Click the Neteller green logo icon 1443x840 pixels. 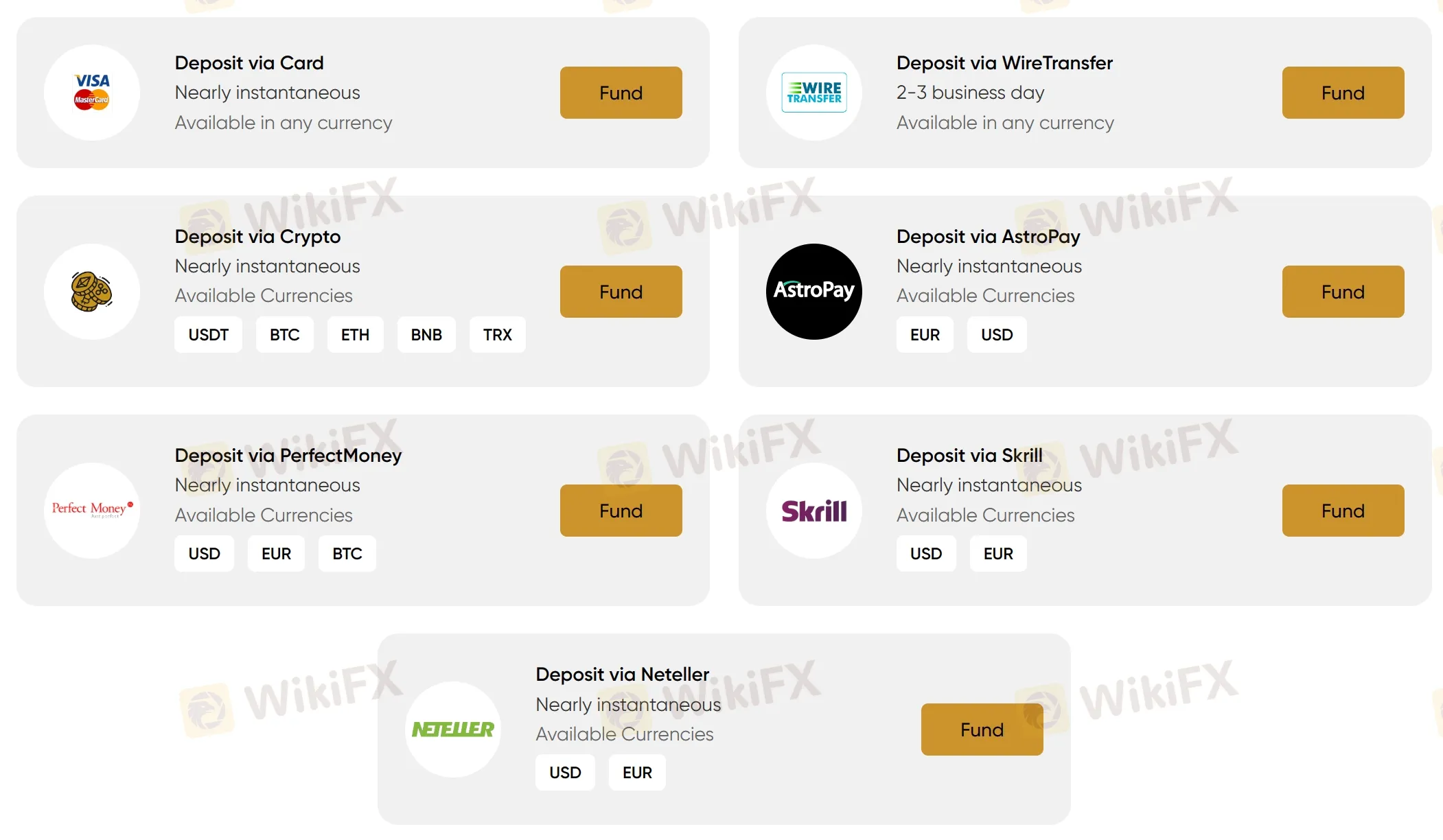[x=453, y=730]
